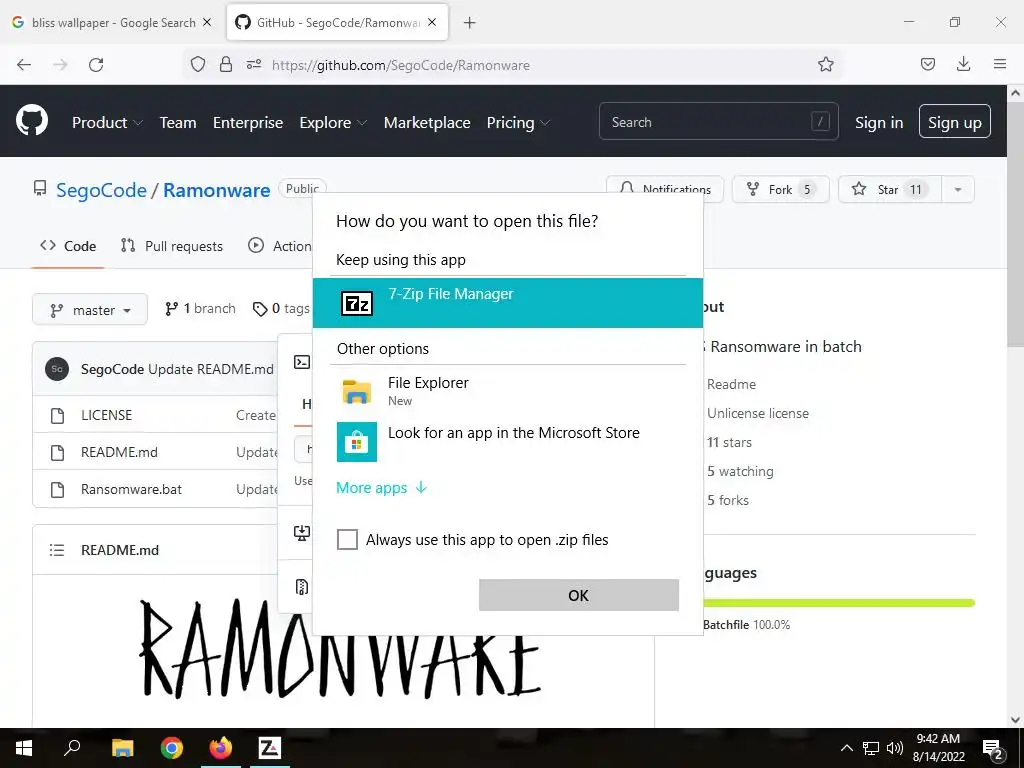Open SegoCode owner profile link
The image size is (1024, 768).
point(101,190)
